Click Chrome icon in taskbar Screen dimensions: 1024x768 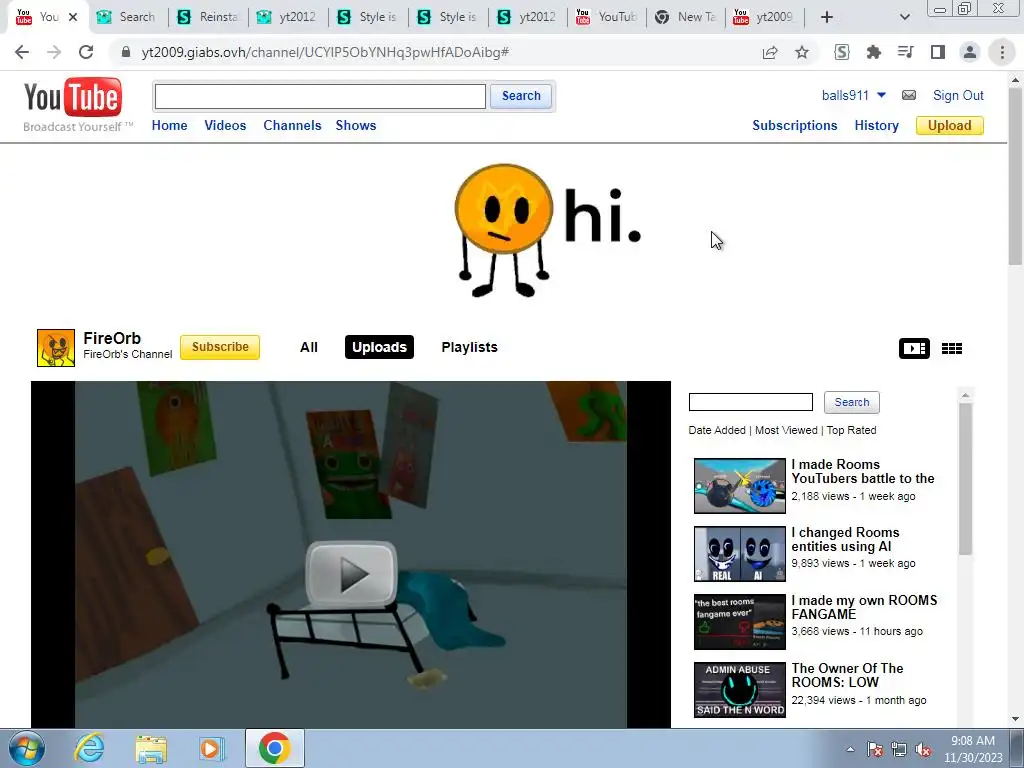[274, 748]
